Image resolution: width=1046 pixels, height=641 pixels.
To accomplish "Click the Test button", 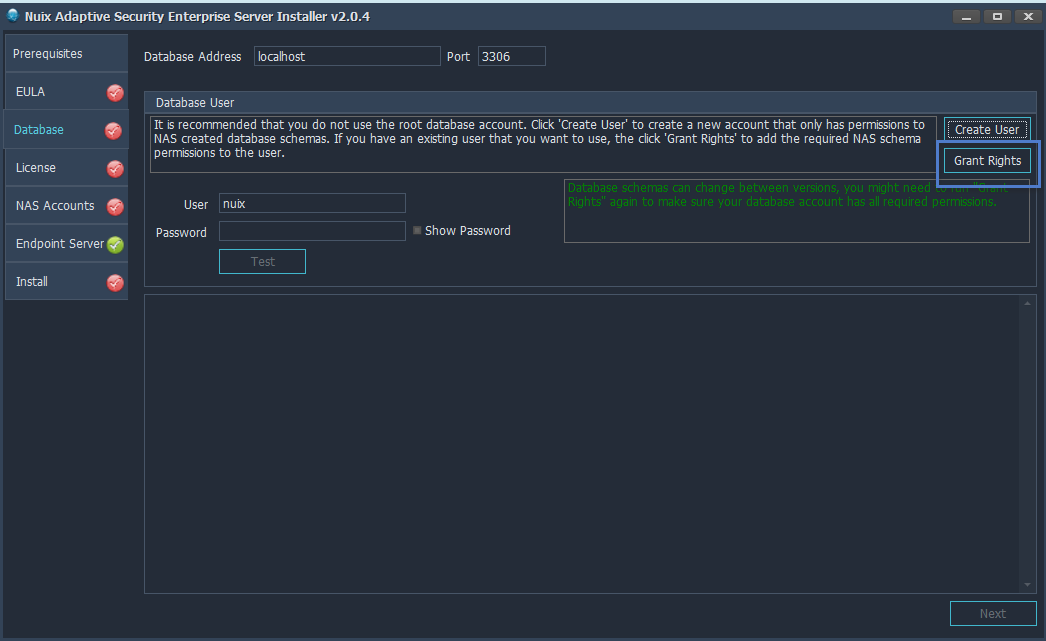I will pos(262,261).
